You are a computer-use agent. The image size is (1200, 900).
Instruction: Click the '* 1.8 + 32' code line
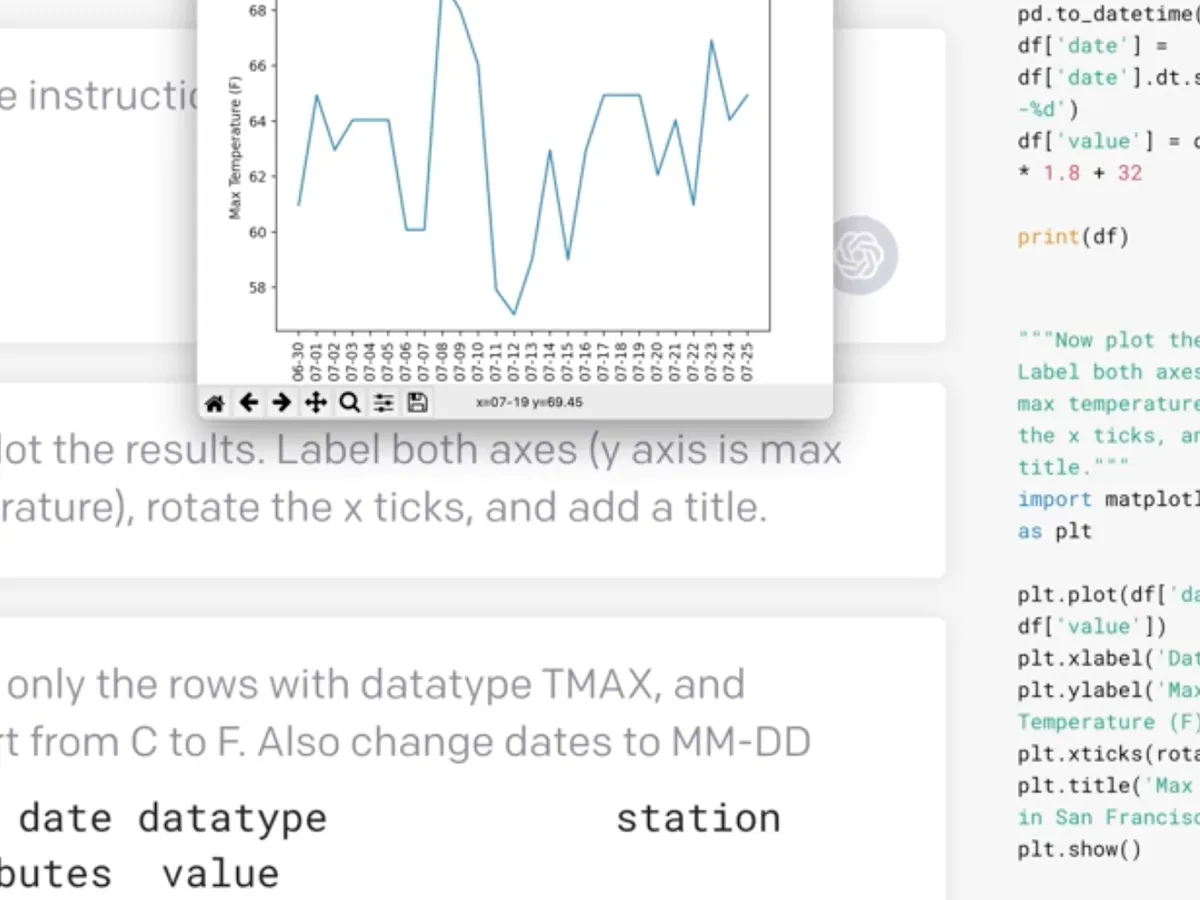point(1079,173)
